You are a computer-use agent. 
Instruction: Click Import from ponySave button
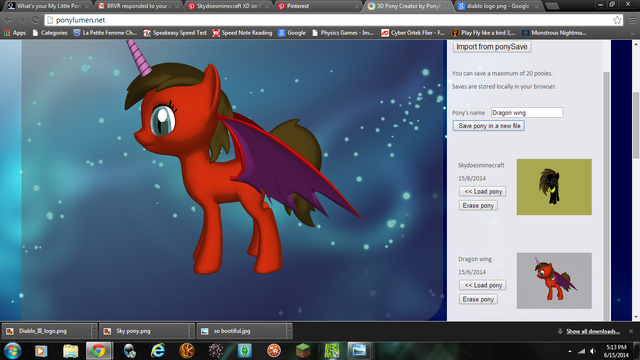pos(492,47)
